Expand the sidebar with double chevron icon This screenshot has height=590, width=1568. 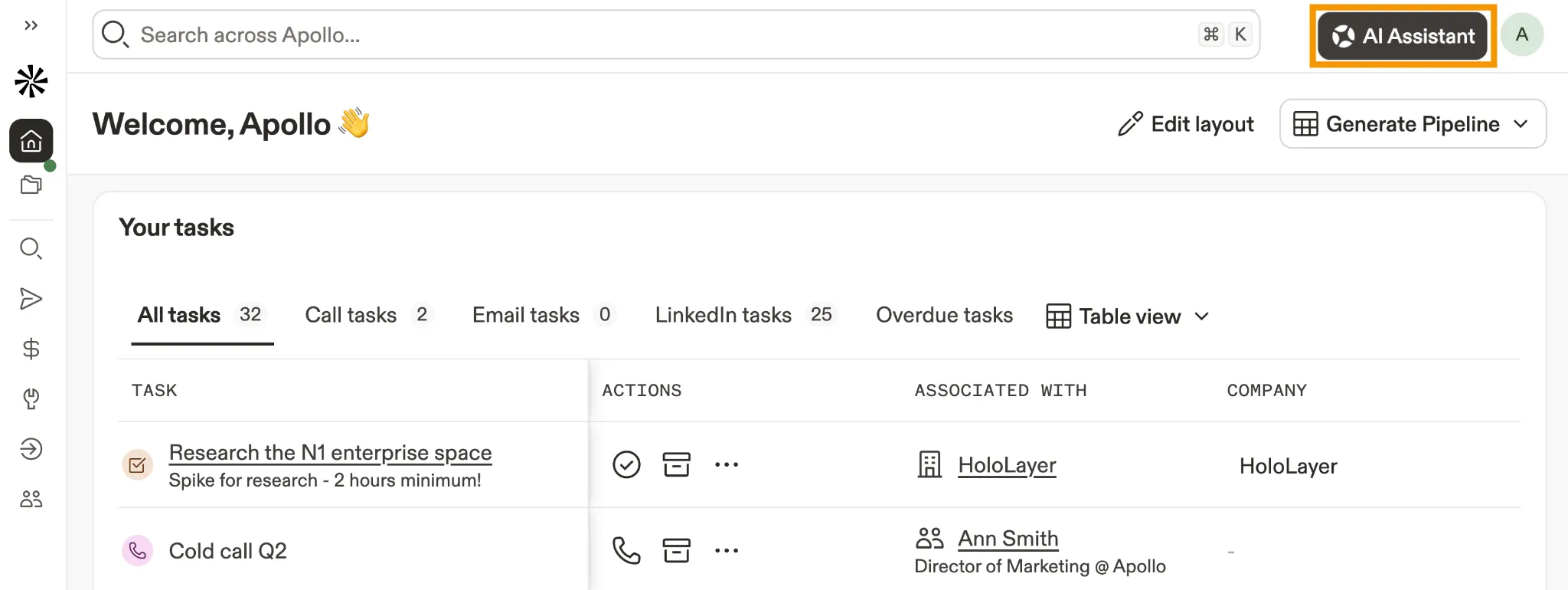pyautogui.click(x=31, y=25)
